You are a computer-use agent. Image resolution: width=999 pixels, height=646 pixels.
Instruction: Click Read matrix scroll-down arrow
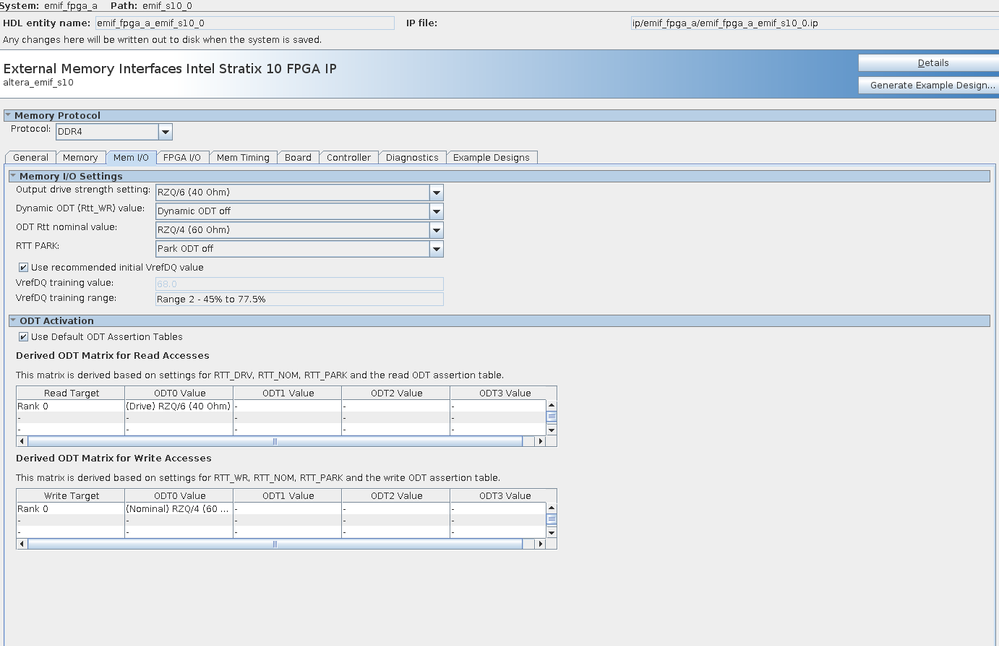pyautogui.click(x=552, y=430)
